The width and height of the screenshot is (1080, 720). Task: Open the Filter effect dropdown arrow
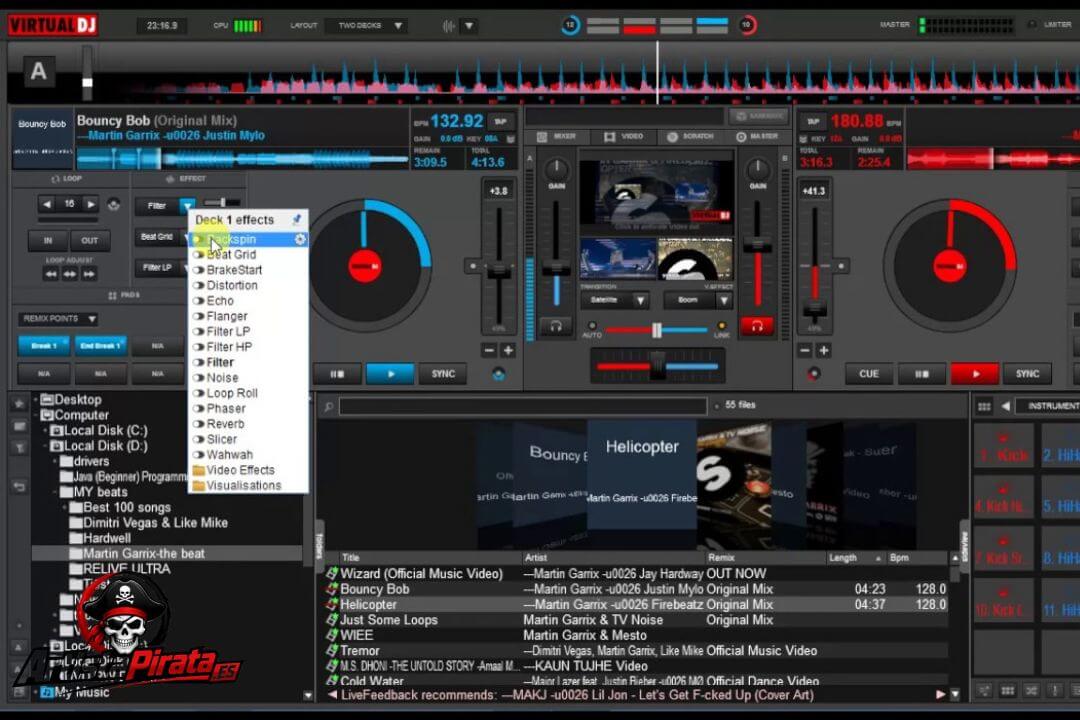(187, 206)
